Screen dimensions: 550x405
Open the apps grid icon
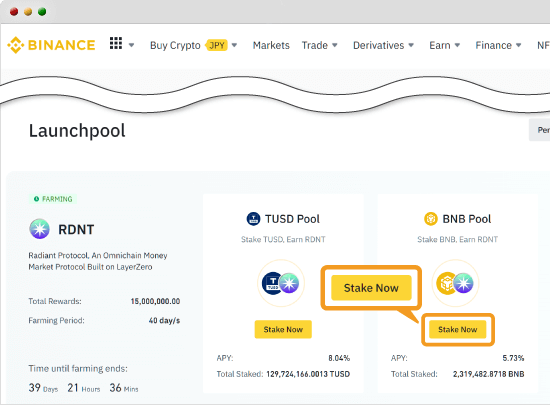[x=116, y=43]
